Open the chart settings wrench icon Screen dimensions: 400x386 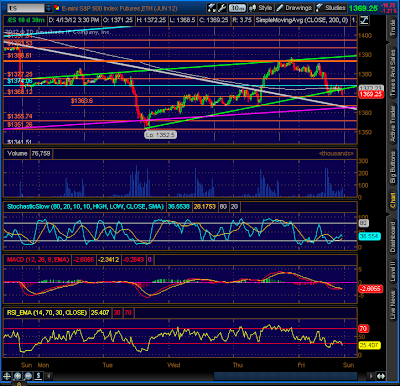tap(221, 8)
